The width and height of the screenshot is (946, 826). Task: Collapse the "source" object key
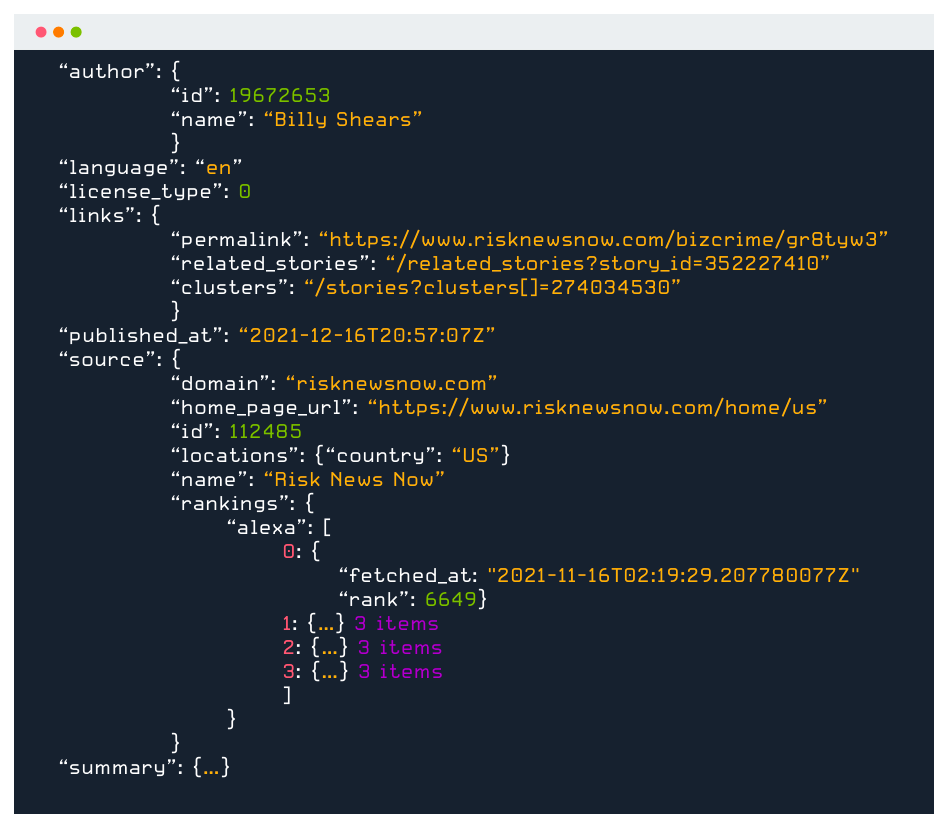107,360
